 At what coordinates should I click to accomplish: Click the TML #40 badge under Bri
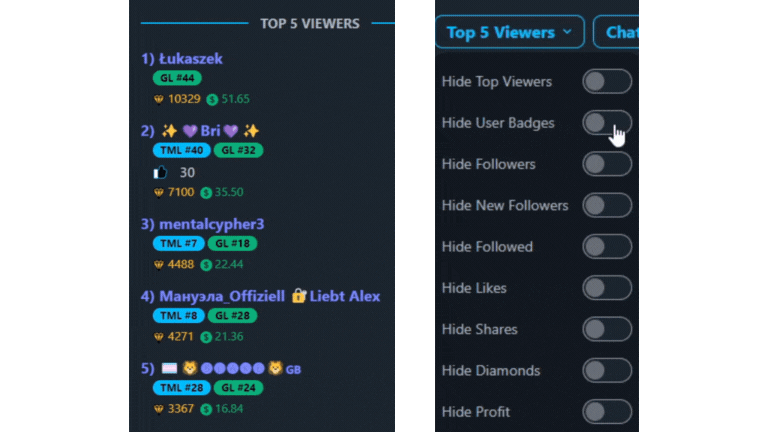coord(181,150)
